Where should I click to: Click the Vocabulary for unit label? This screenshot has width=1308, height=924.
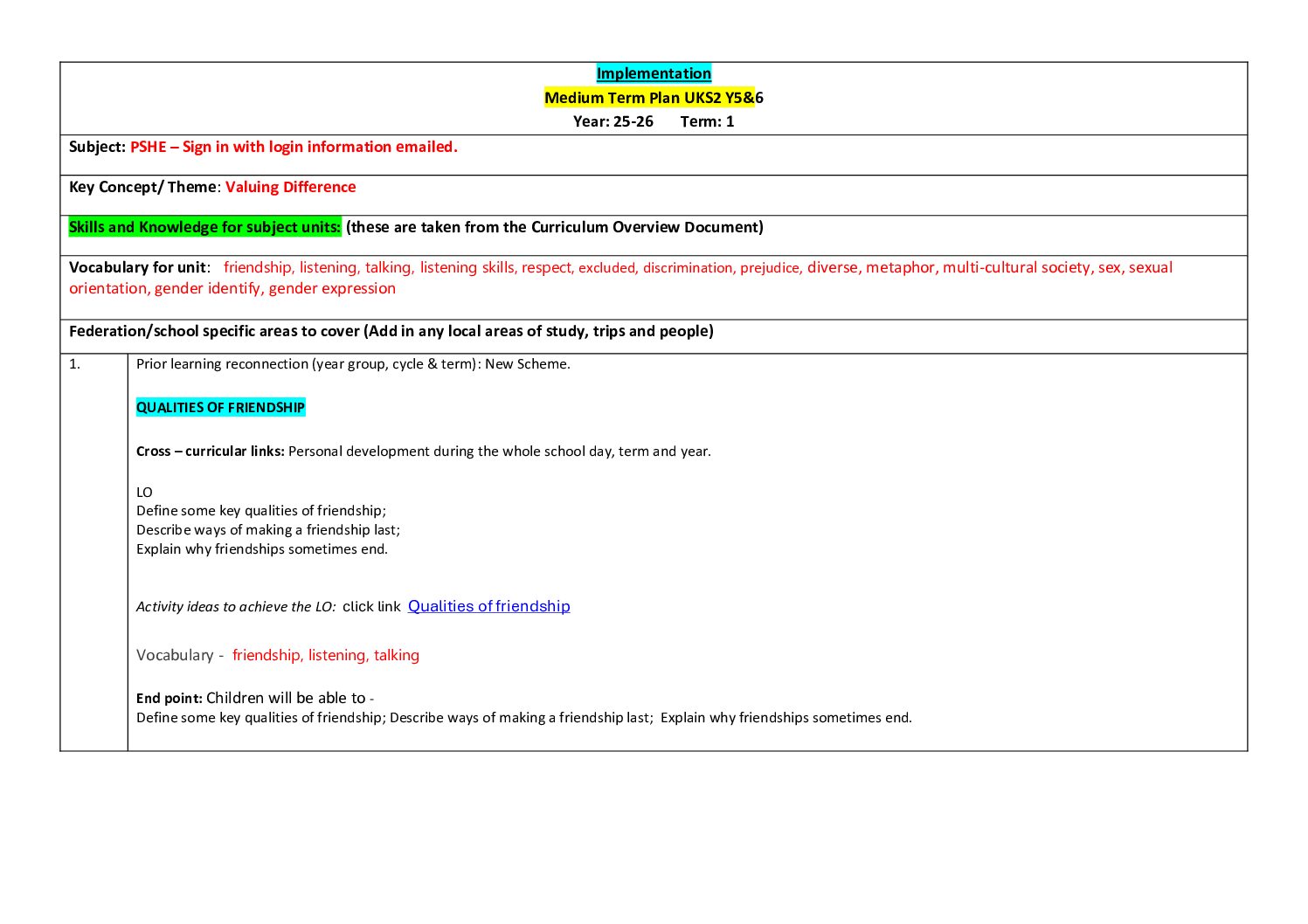pos(138,267)
